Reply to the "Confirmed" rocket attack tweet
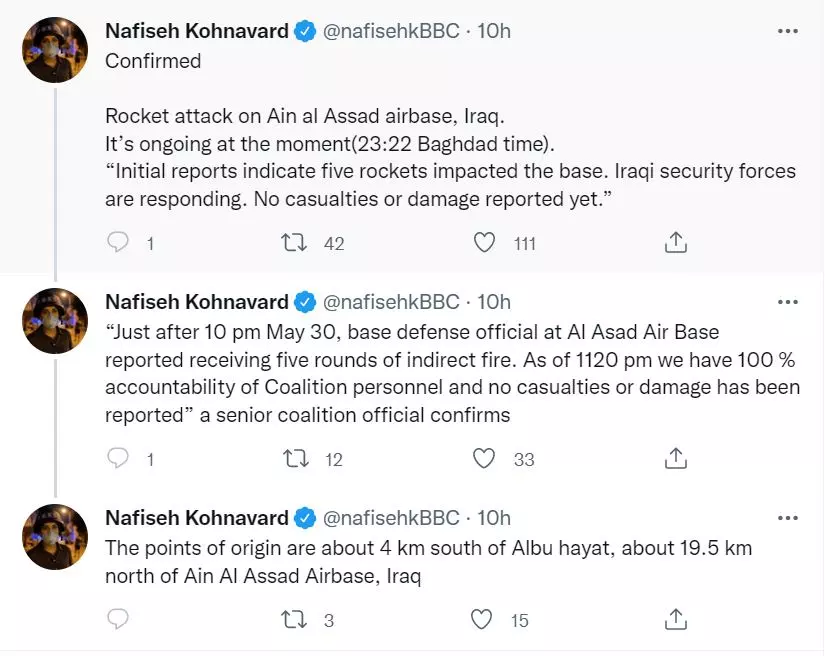Image resolution: width=825 pixels, height=656 pixels. click(x=118, y=242)
